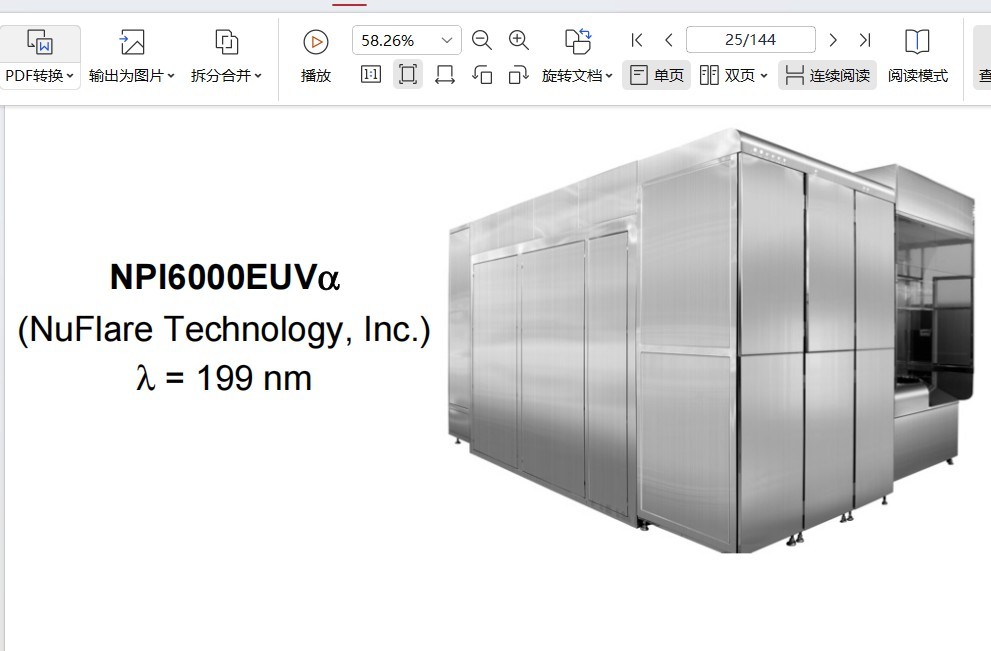Toggle 连续阅读 continuous reading
991x651 pixels.
(x=827, y=75)
